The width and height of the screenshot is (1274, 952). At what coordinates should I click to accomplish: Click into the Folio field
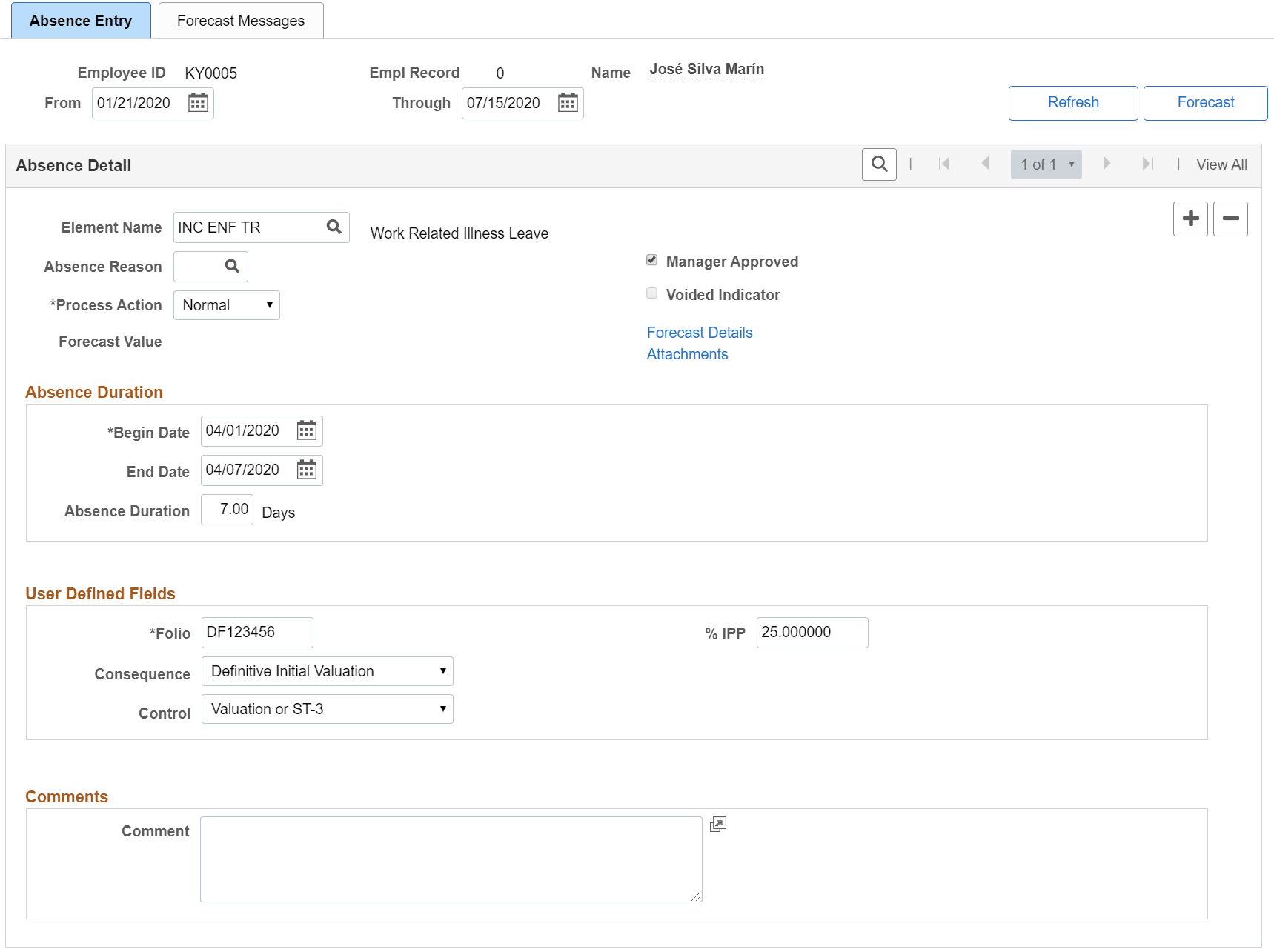click(257, 633)
